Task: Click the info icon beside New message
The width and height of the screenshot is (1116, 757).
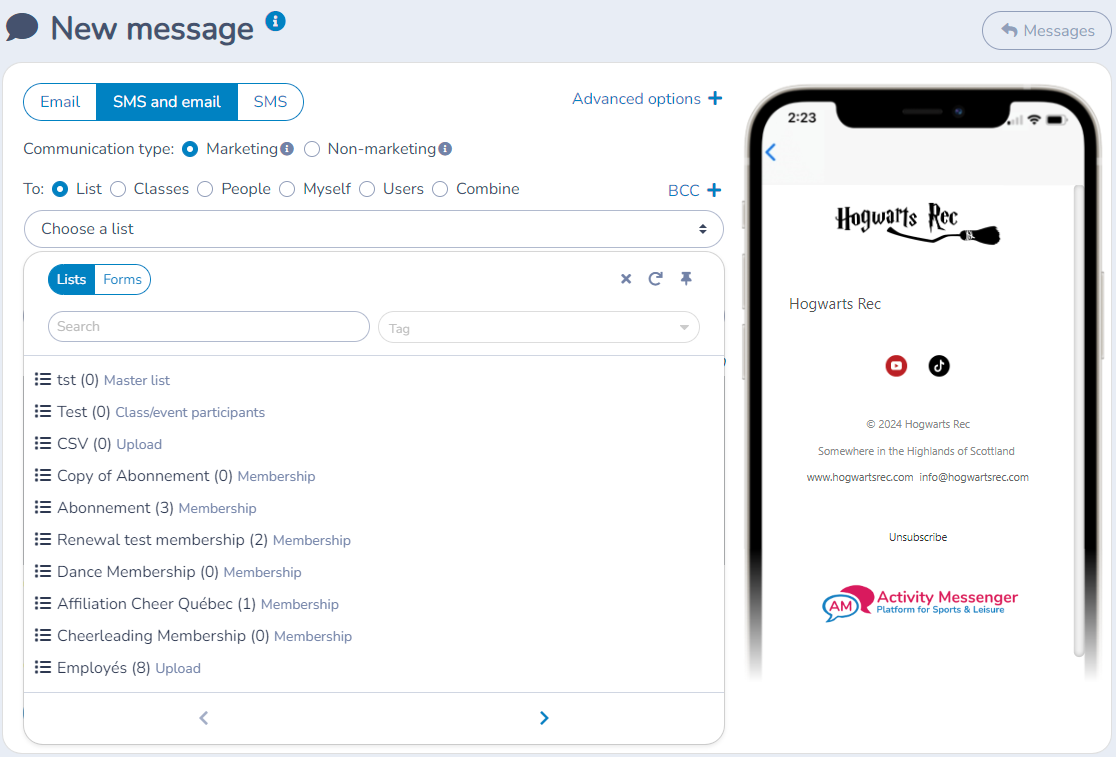Action: pyautogui.click(x=275, y=21)
